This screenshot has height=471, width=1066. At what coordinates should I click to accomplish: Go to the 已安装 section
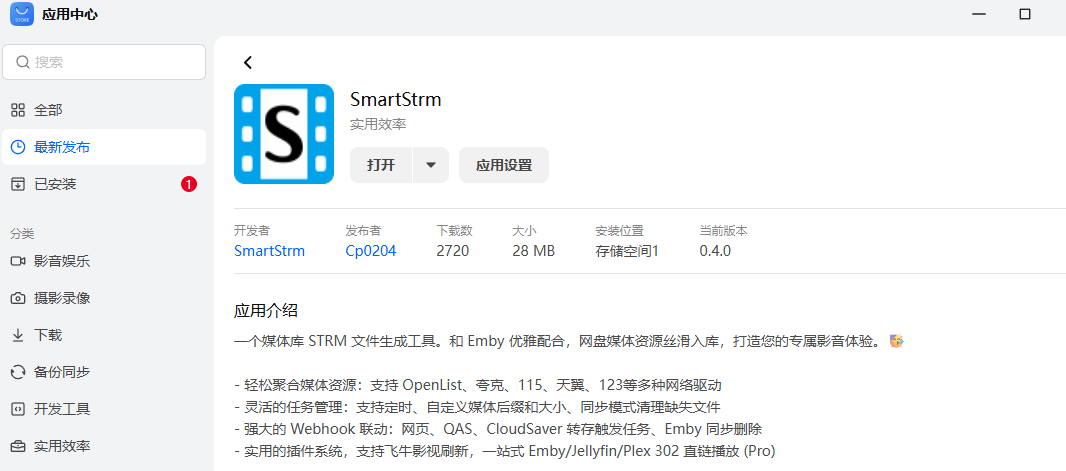click(104, 184)
